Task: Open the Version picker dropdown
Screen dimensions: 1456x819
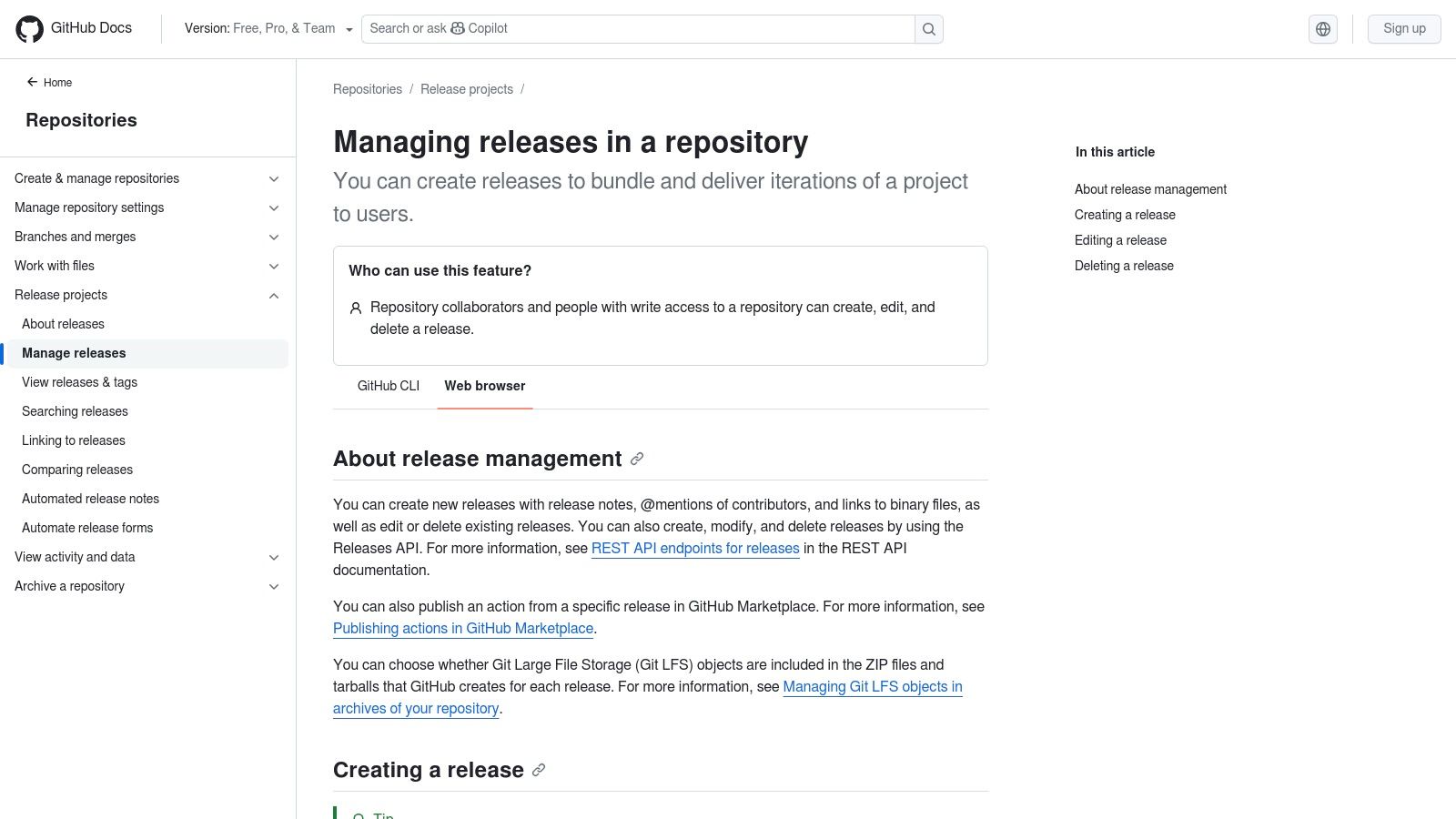Action: 268,29
